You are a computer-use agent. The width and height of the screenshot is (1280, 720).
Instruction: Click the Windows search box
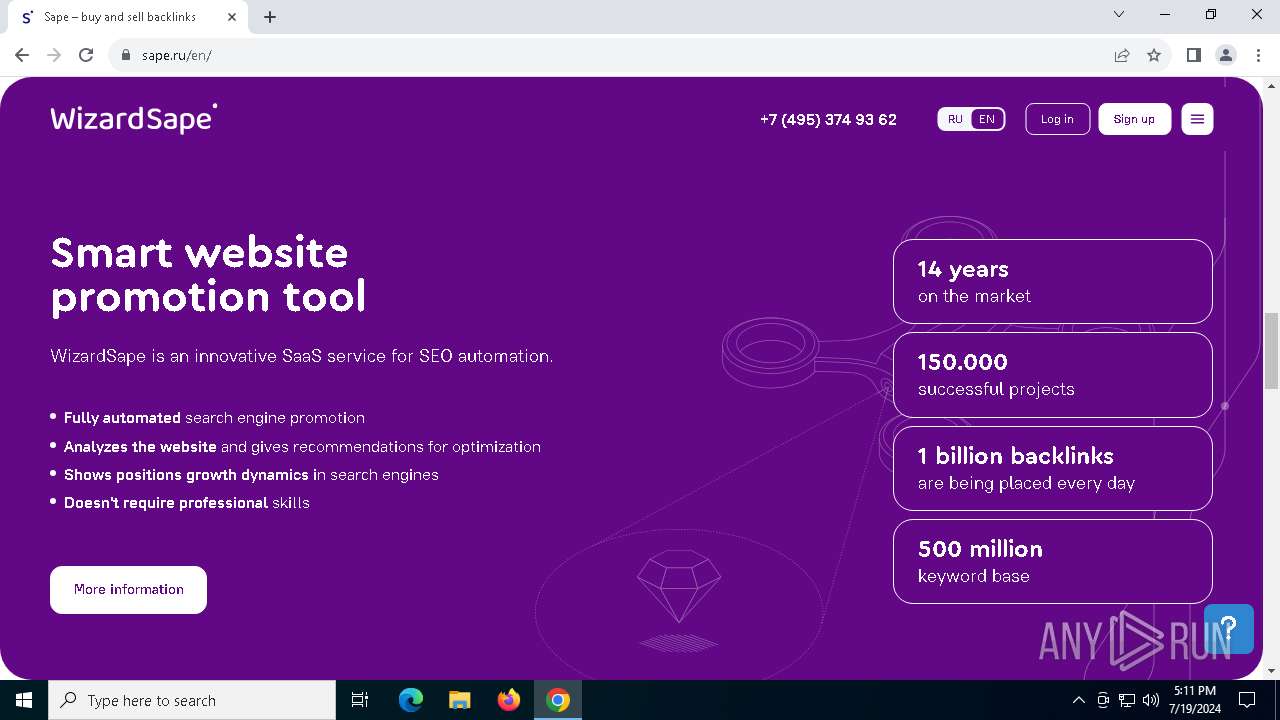pyautogui.click(x=192, y=700)
